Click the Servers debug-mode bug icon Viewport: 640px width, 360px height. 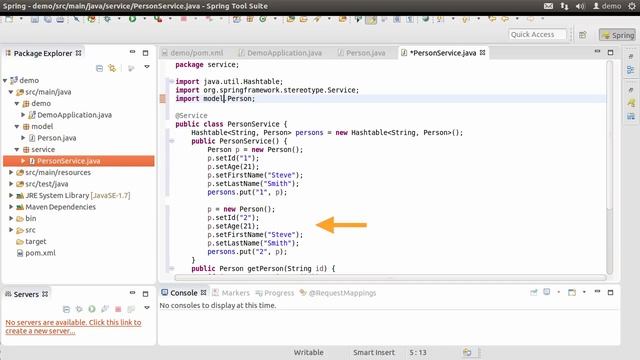tap(79, 309)
